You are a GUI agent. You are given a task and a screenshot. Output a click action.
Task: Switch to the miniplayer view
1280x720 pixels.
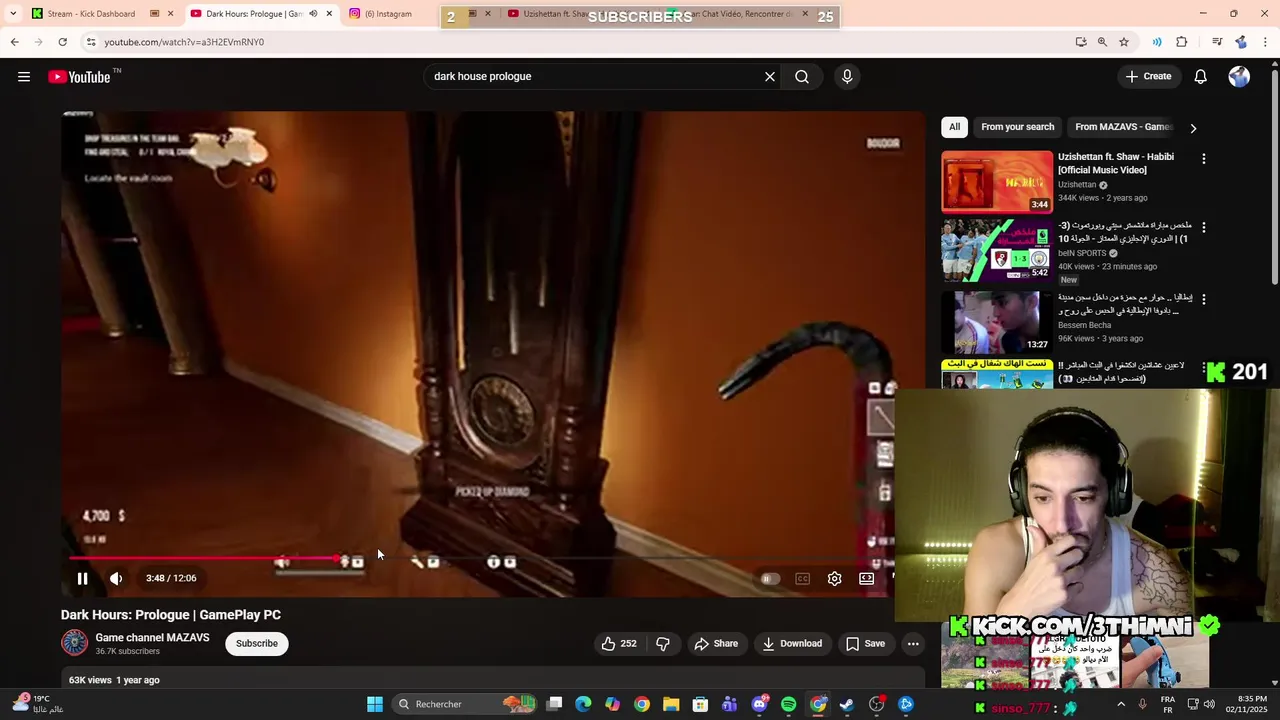pyautogui.click(x=866, y=578)
